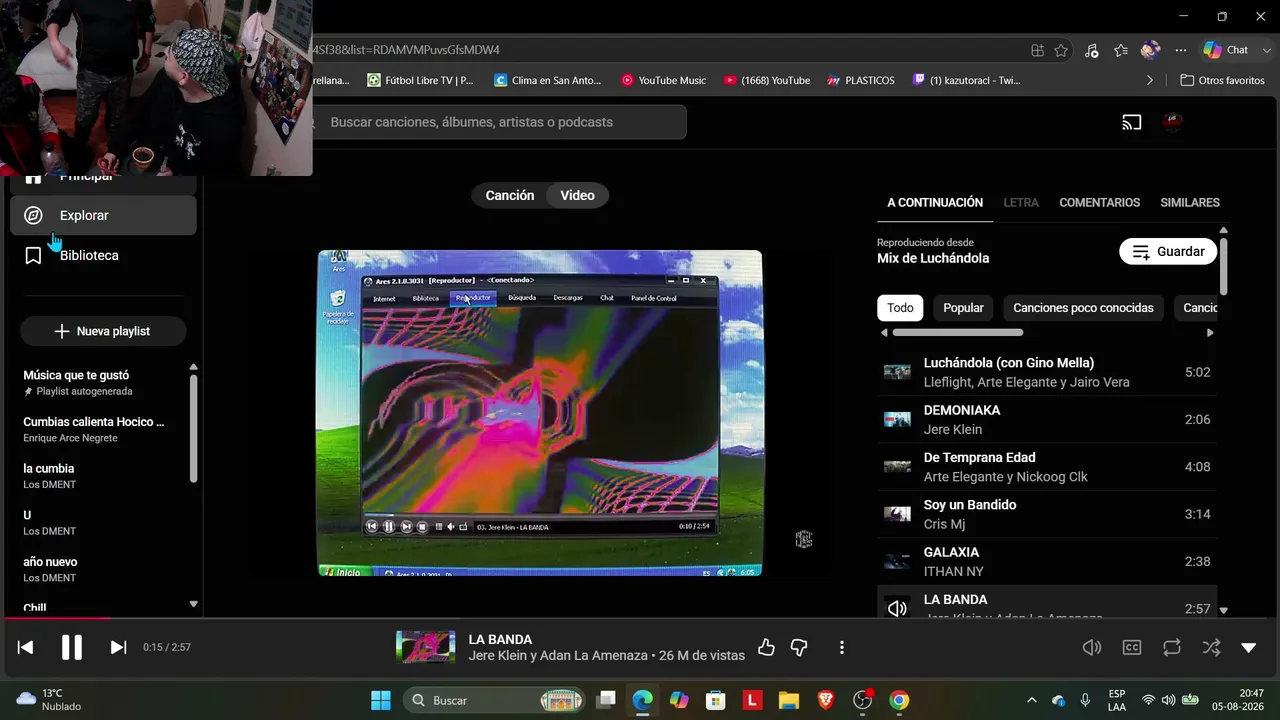The width and height of the screenshot is (1280, 720).
Task: Open Copilot Chat in the browser
Action: (x=1227, y=50)
